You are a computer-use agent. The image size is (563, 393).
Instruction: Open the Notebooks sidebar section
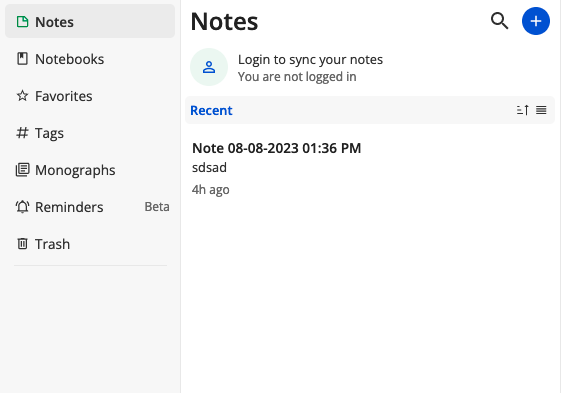point(90,59)
